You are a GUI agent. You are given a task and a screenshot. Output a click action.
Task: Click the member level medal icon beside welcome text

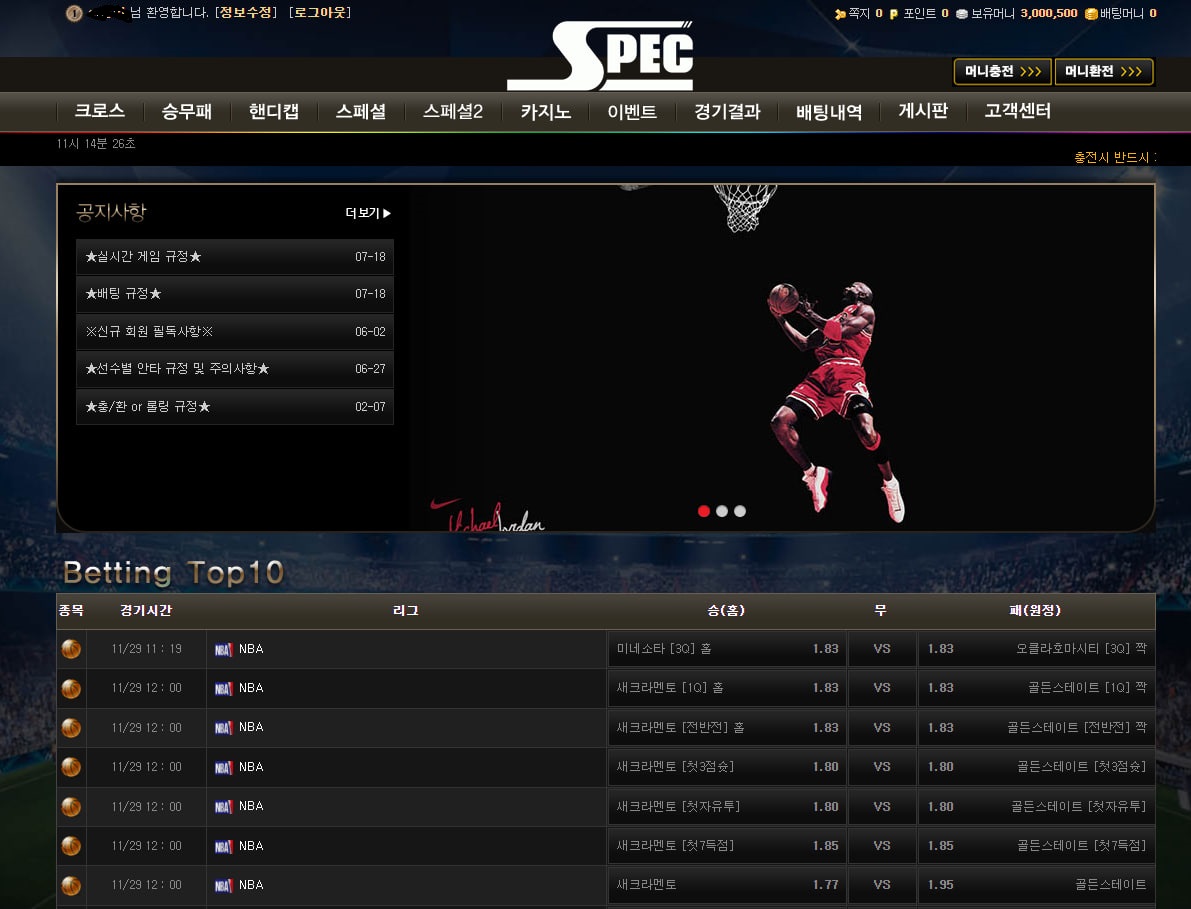tap(73, 13)
